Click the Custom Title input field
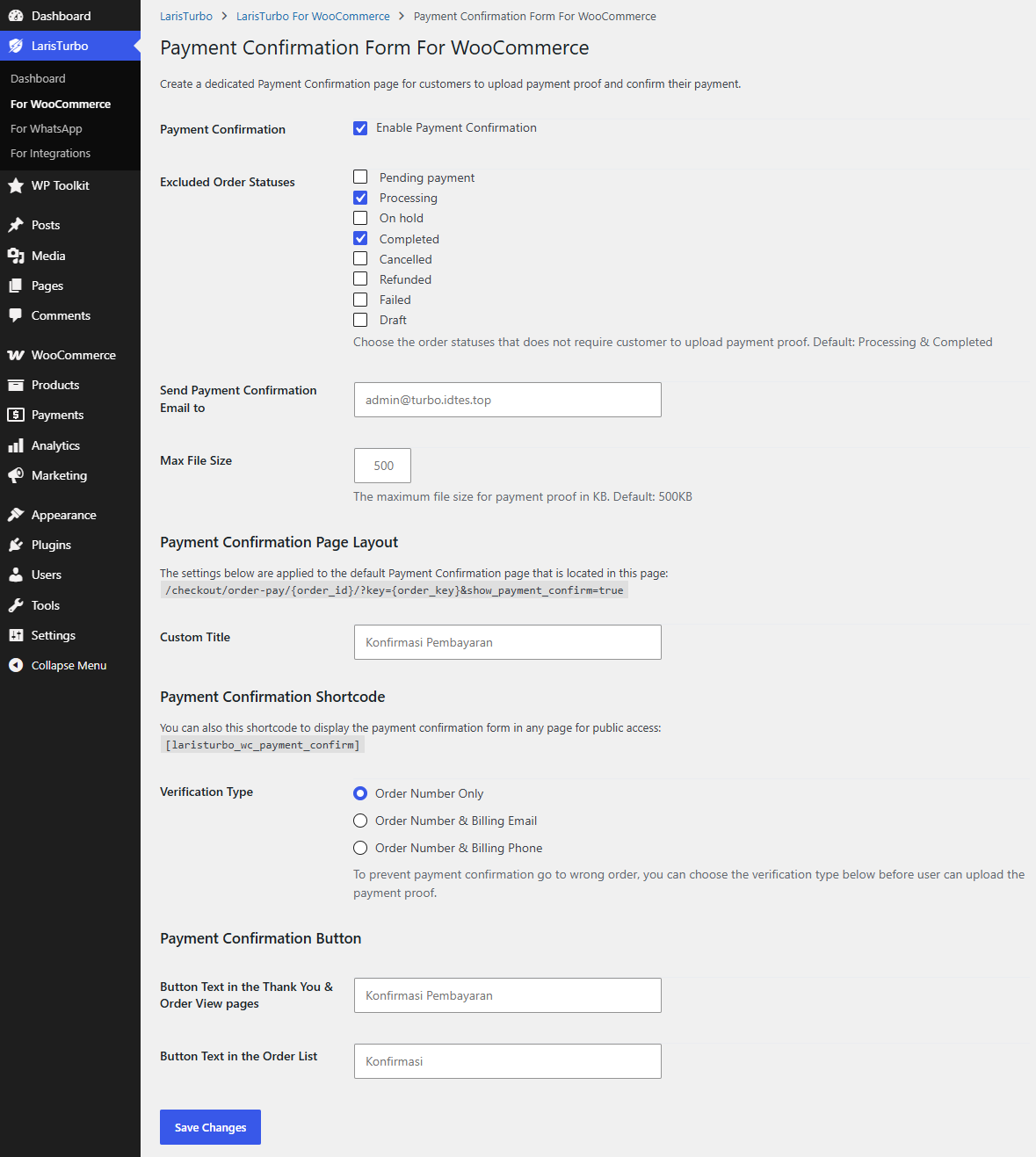The width and height of the screenshot is (1036, 1157). [508, 642]
